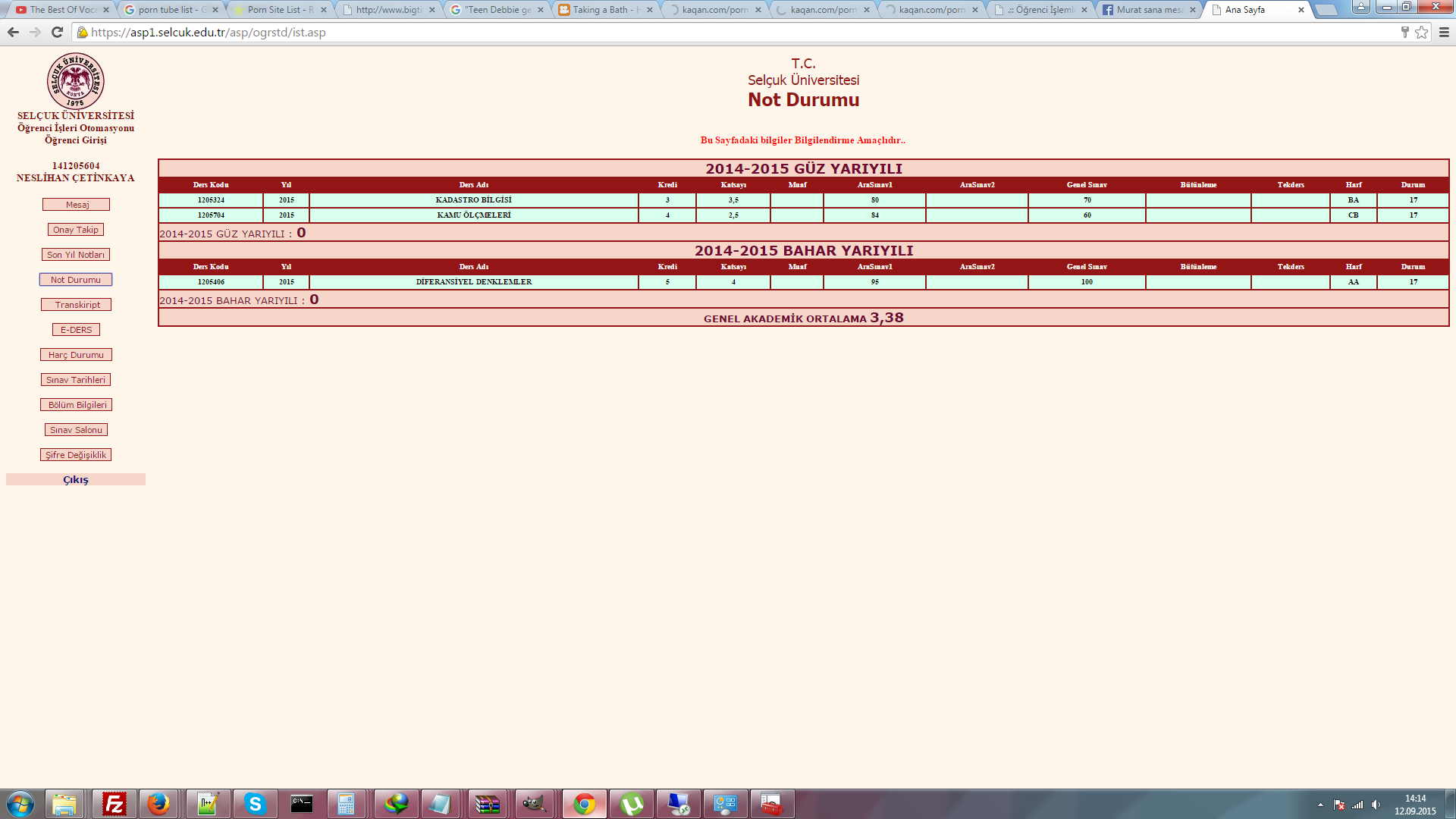Click the KADASTRO BİLGİSİ course name cell

474,200
